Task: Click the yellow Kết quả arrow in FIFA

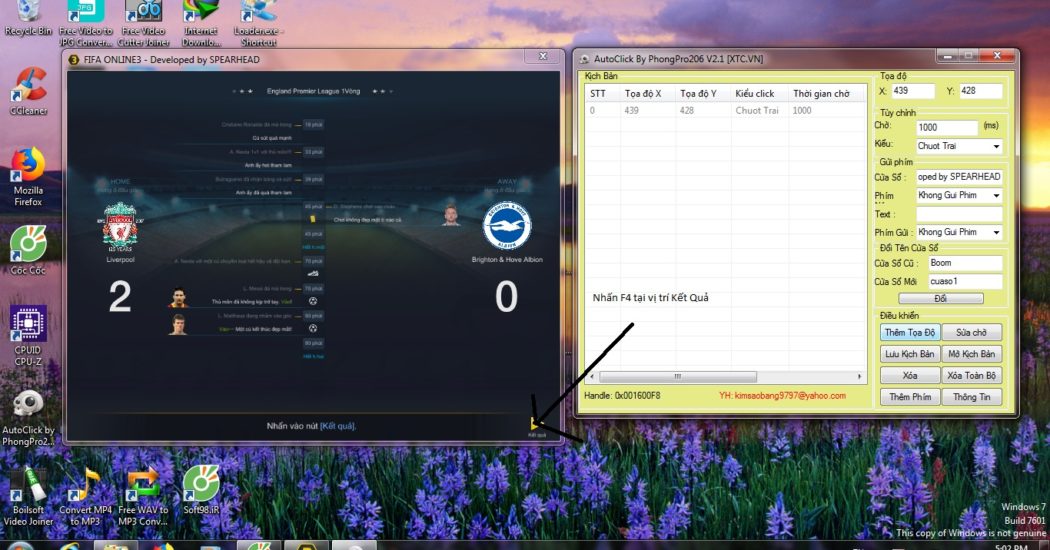Action: coord(535,423)
